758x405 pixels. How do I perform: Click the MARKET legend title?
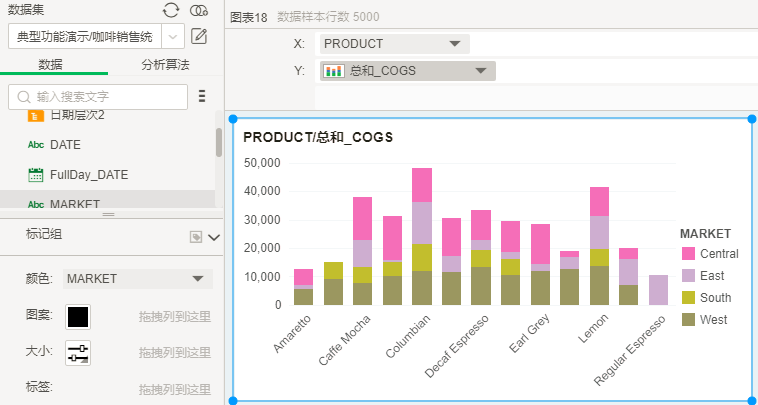705,234
